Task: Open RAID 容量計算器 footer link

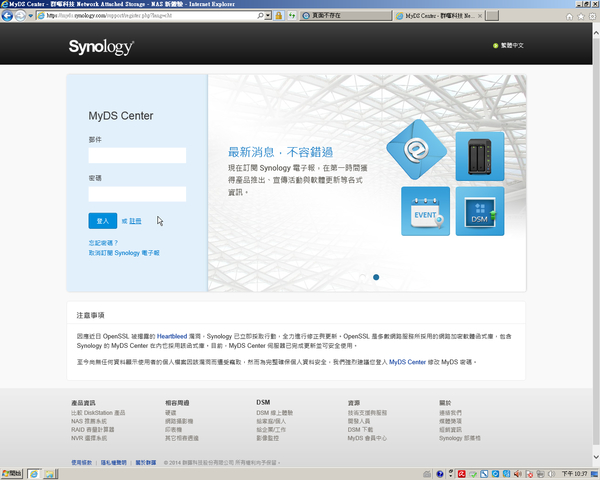Action: coord(93,429)
